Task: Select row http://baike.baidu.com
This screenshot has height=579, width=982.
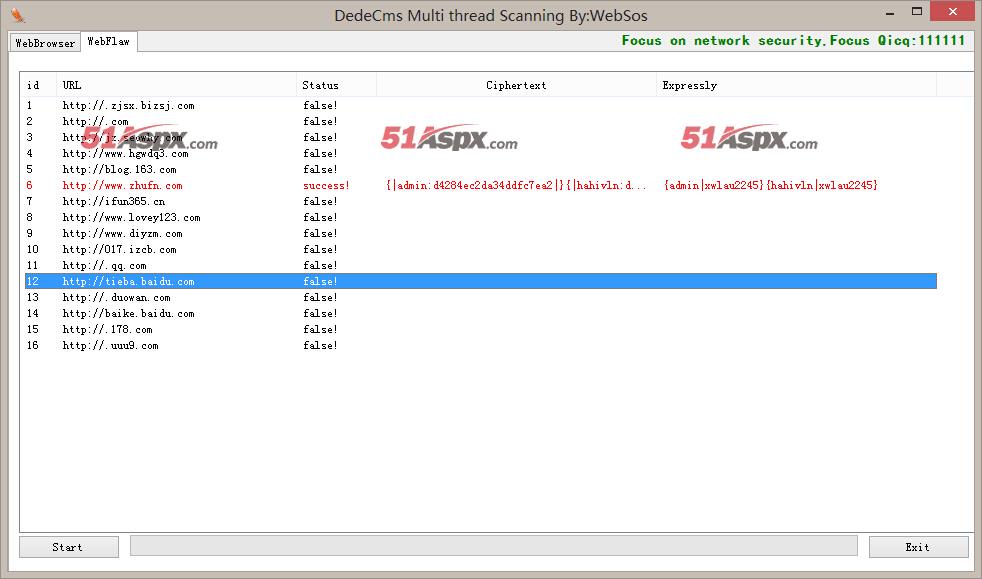Action: [x=480, y=313]
